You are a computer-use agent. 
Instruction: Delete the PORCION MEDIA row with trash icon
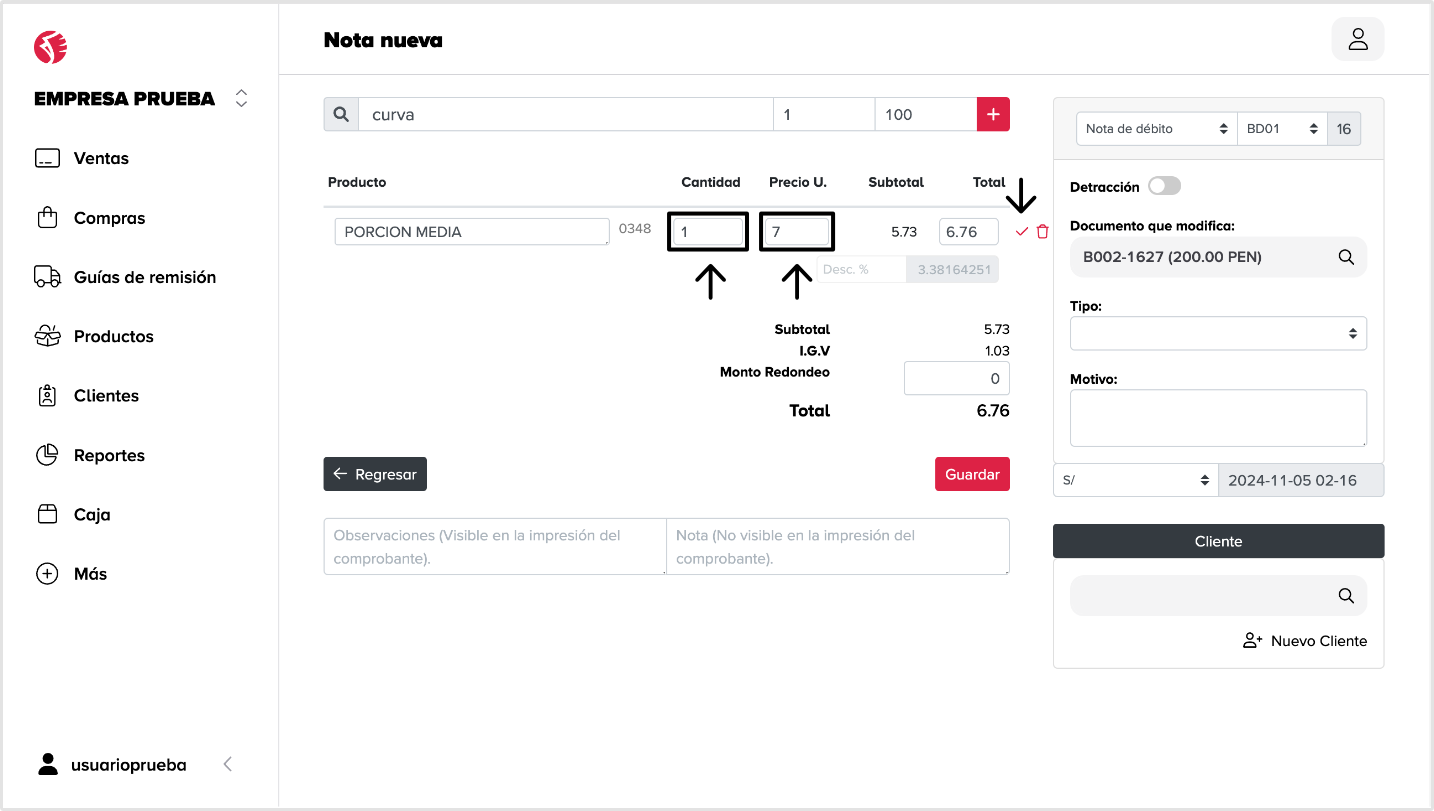click(1042, 232)
